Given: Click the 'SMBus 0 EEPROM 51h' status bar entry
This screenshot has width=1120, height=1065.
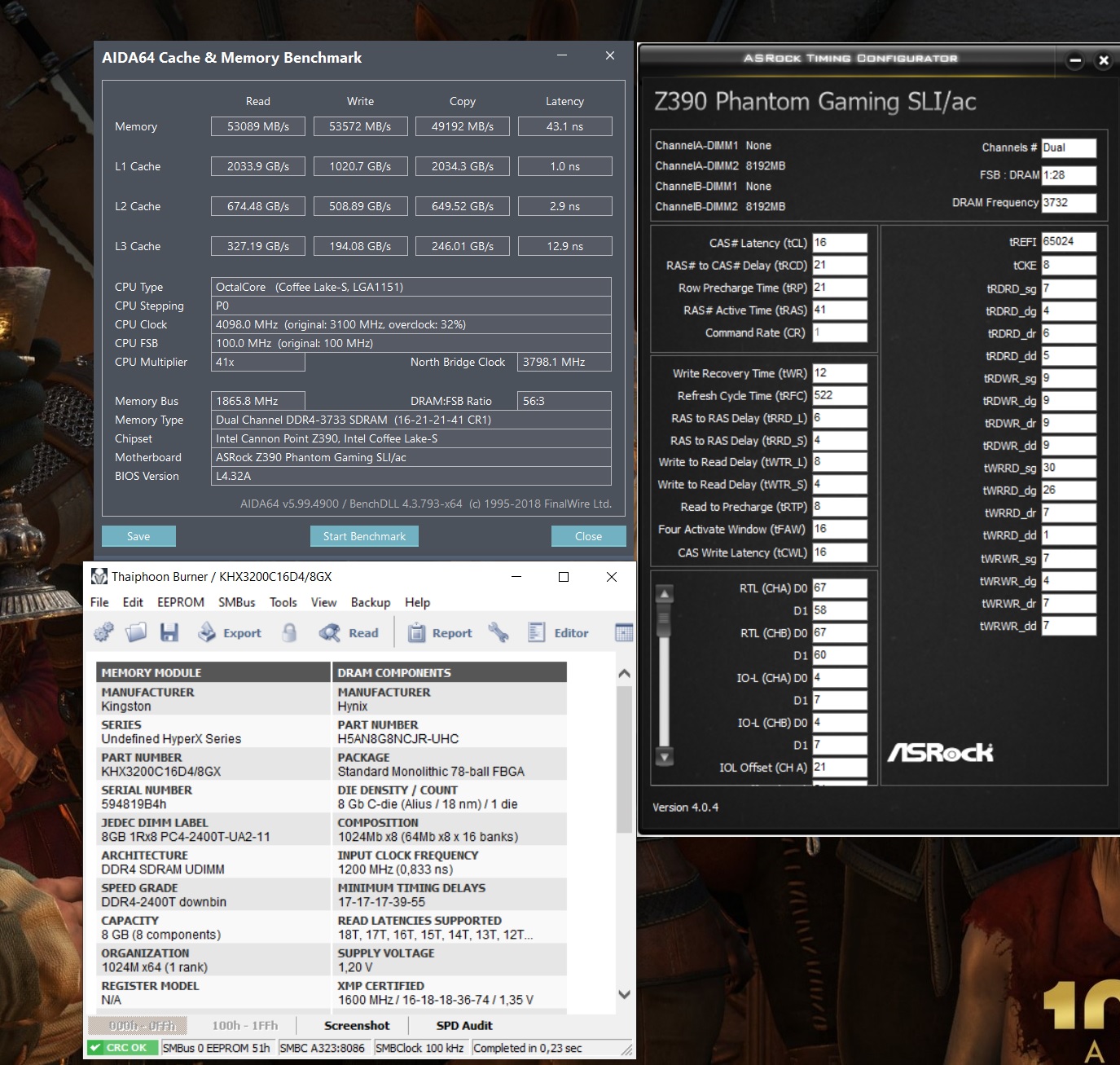Looking at the screenshot, I should coord(217,1048).
